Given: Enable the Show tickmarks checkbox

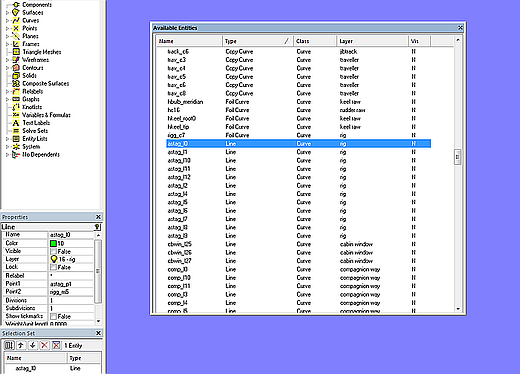Looking at the screenshot, I should [x=53, y=316].
